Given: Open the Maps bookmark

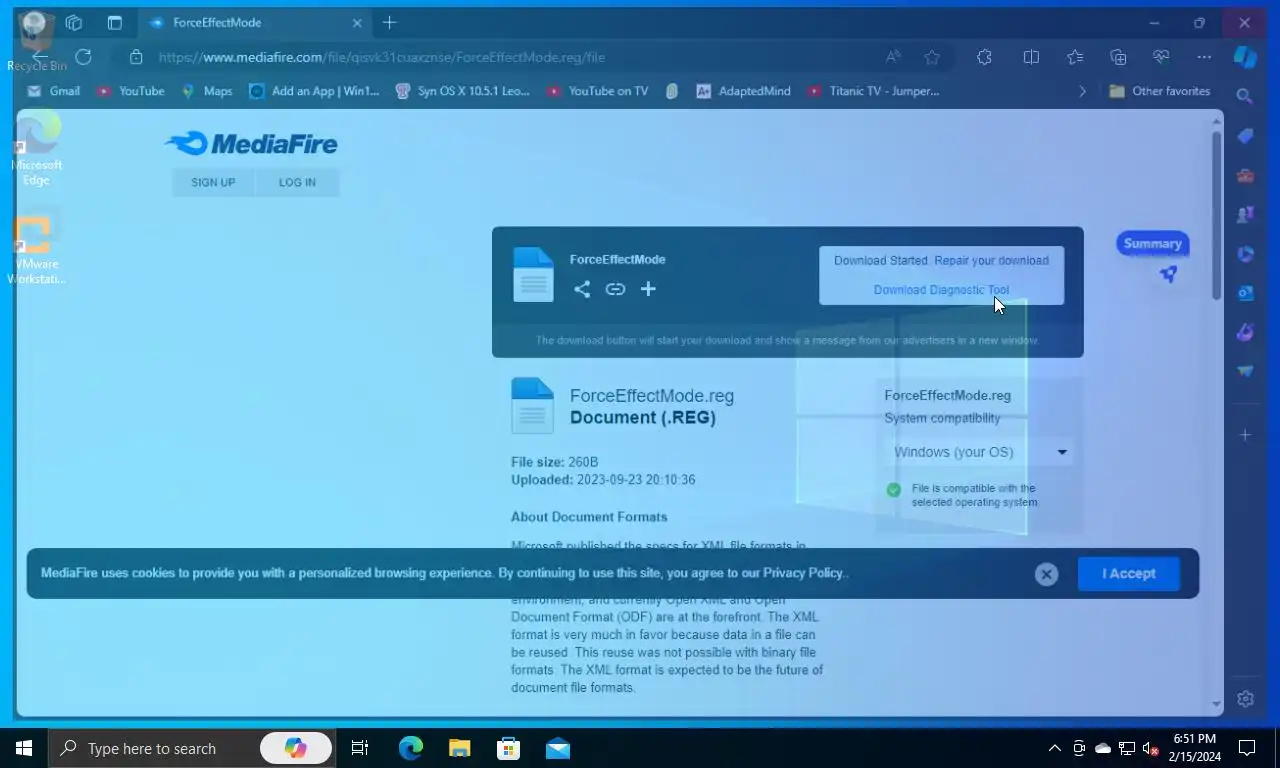Looking at the screenshot, I should click(207, 91).
